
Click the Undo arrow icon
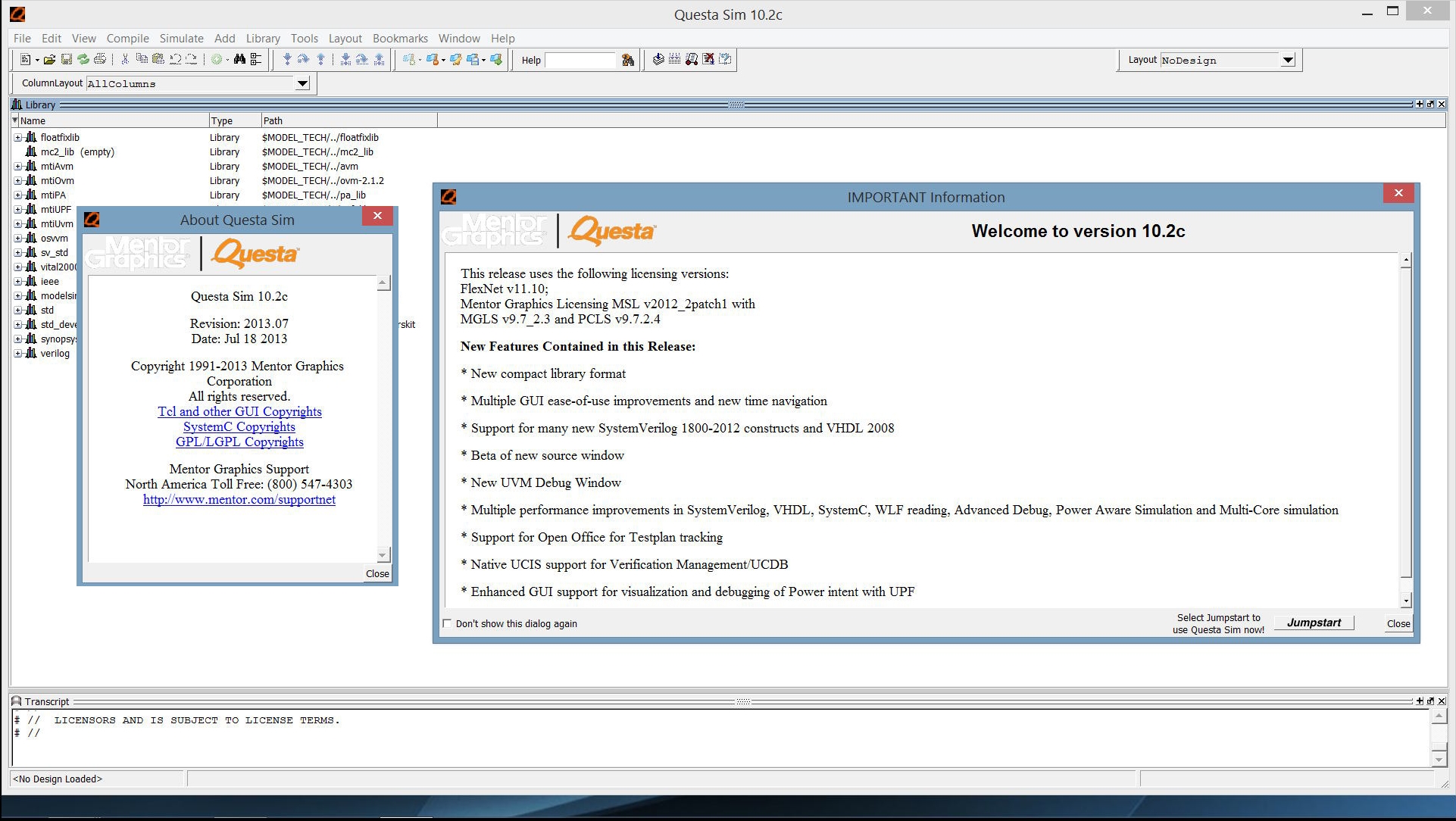click(x=175, y=60)
